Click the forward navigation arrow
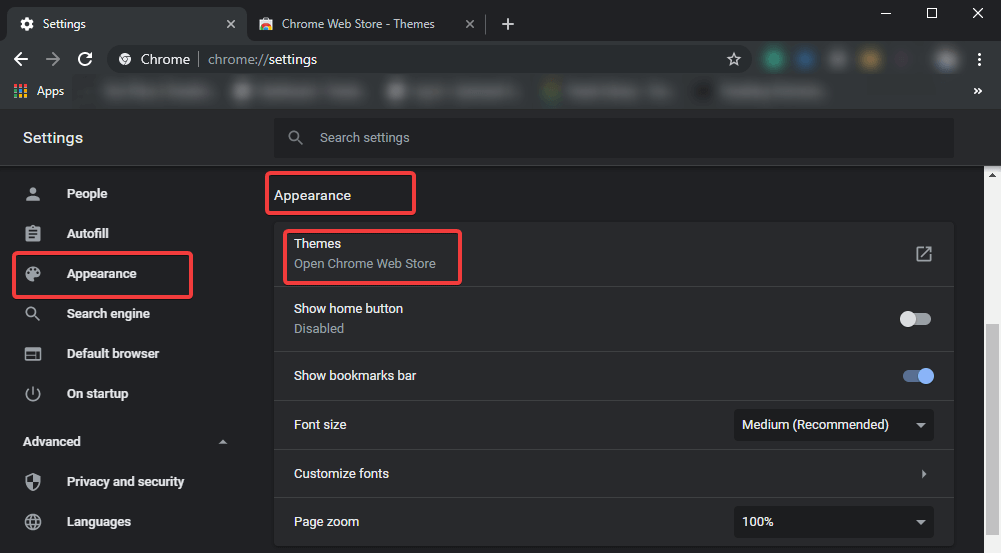 (53, 59)
